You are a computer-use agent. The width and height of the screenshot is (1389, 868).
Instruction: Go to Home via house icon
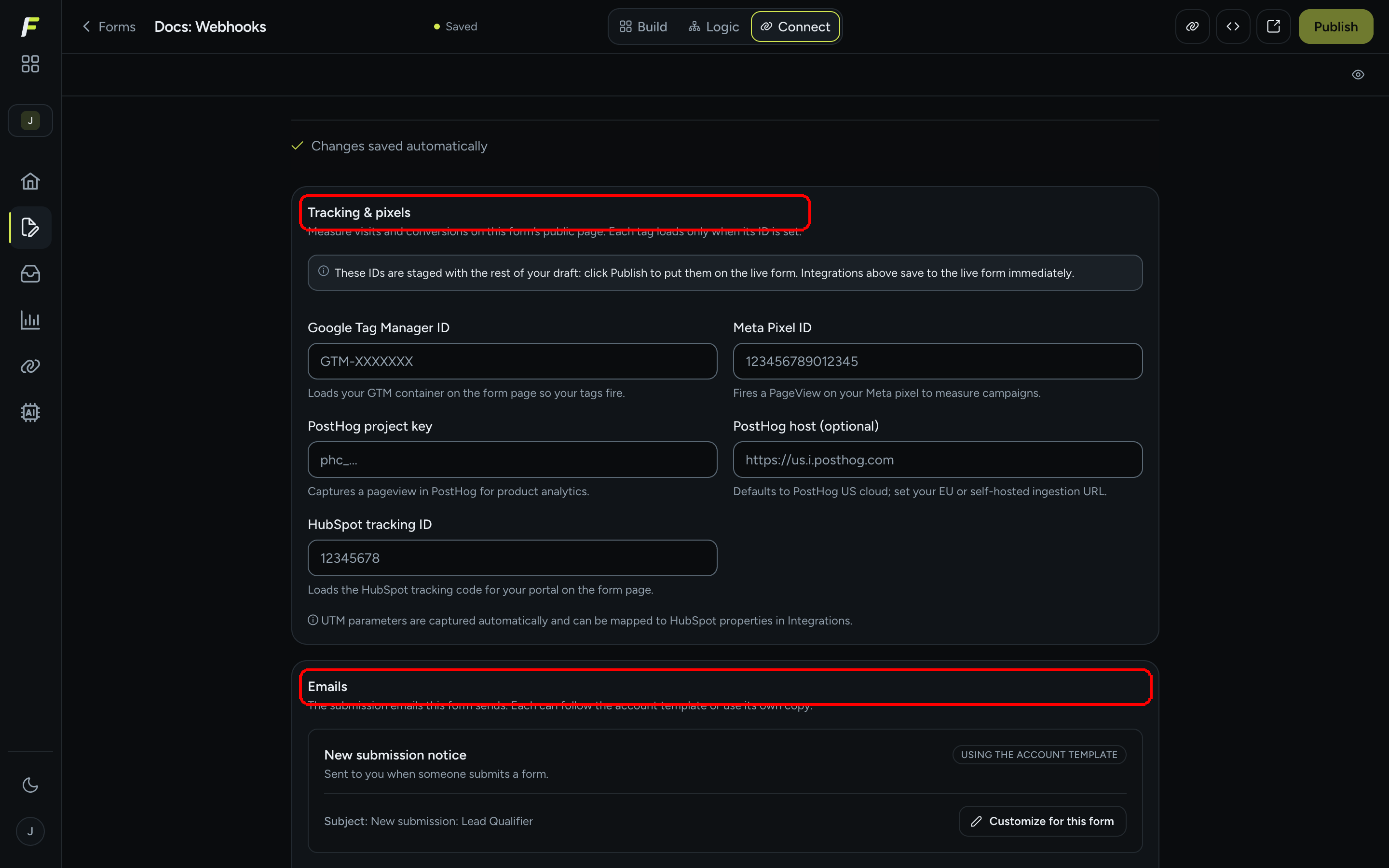point(30,181)
